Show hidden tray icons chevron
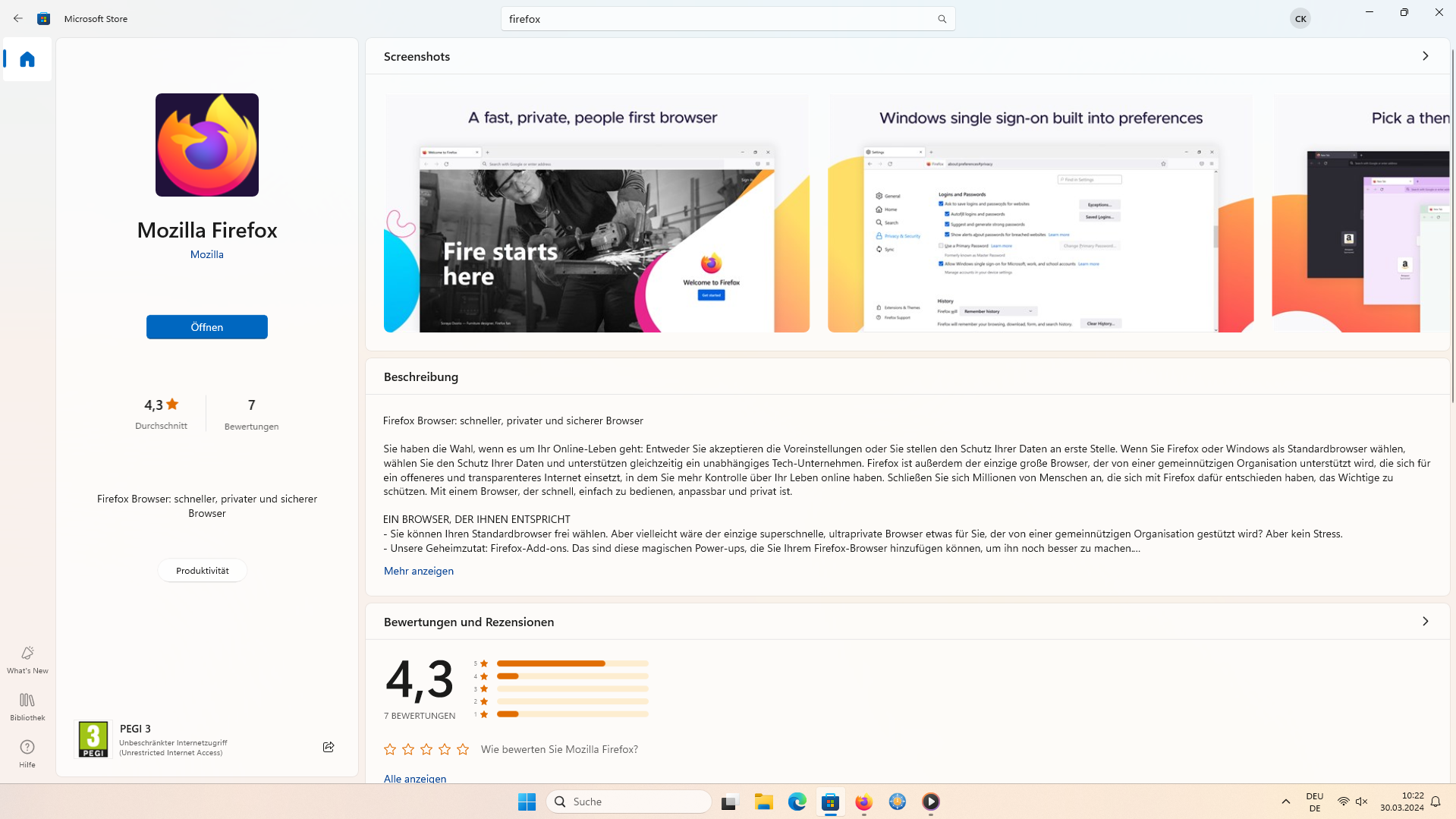This screenshot has height=819, width=1456. [1286, 802]
